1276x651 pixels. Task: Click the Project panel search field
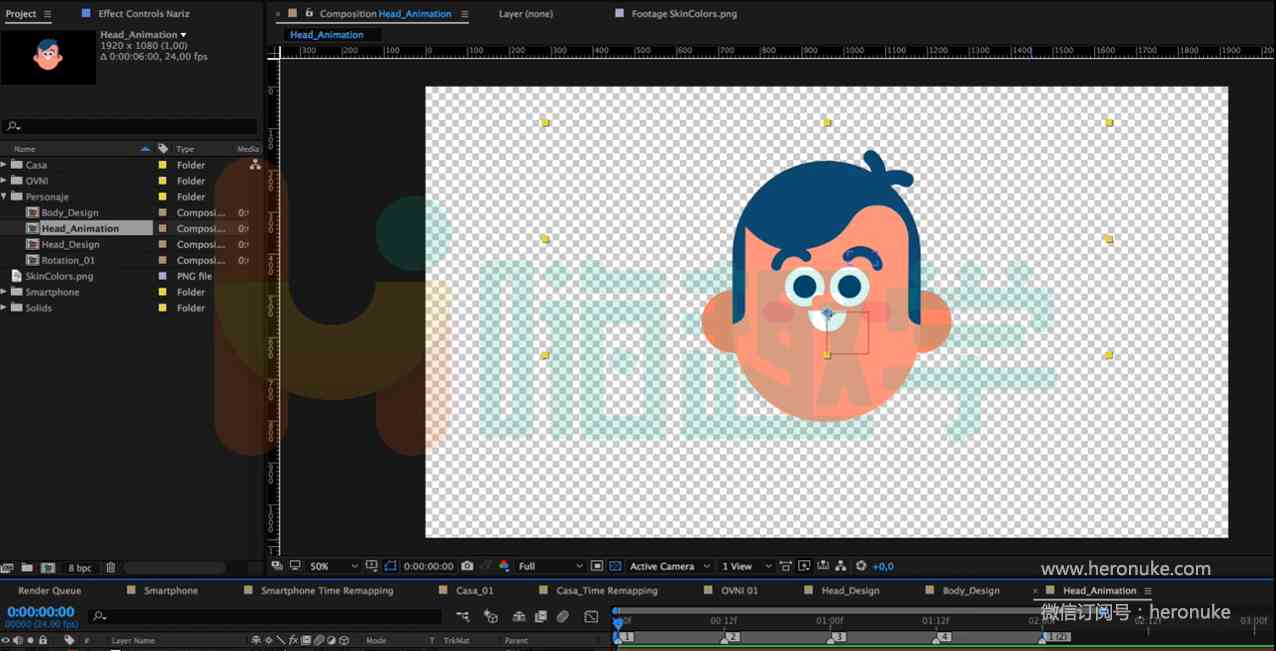130,127
